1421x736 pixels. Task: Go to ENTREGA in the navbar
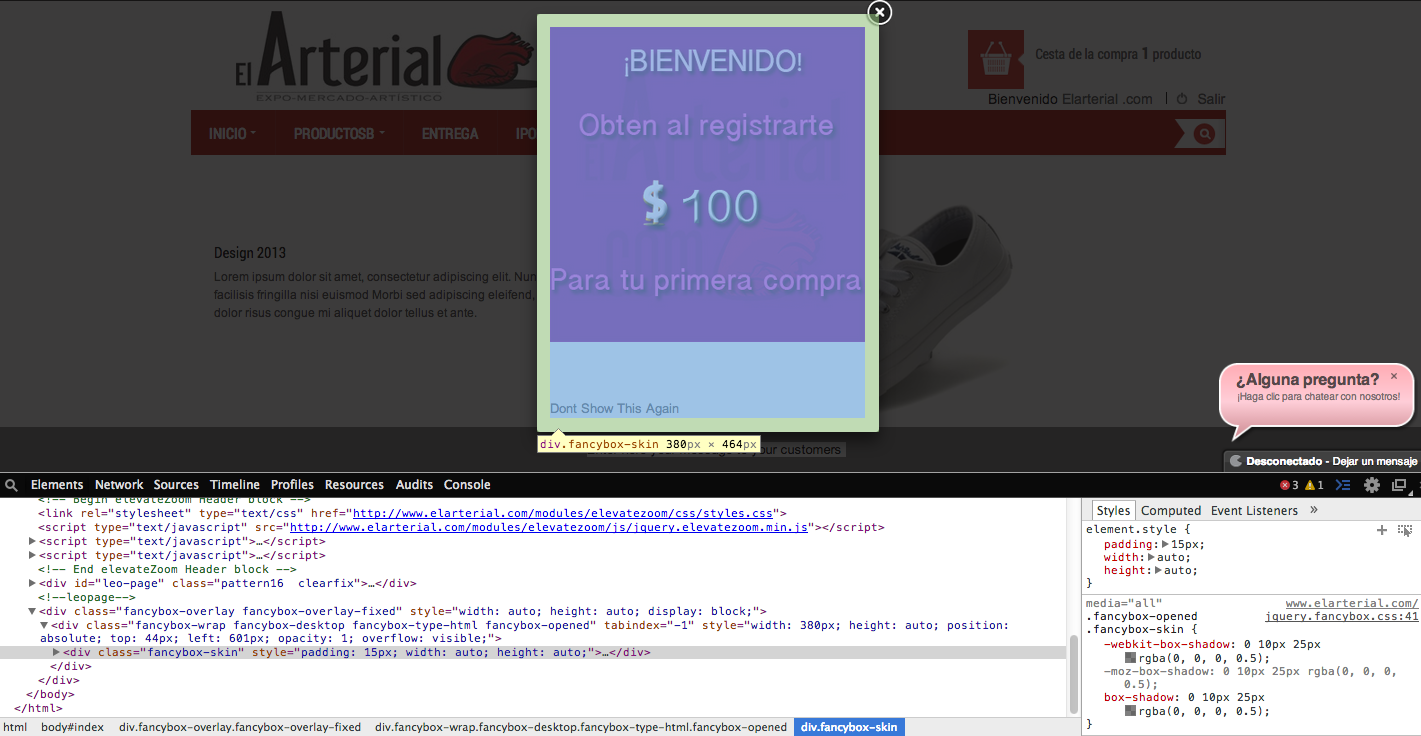pos(450,134)
